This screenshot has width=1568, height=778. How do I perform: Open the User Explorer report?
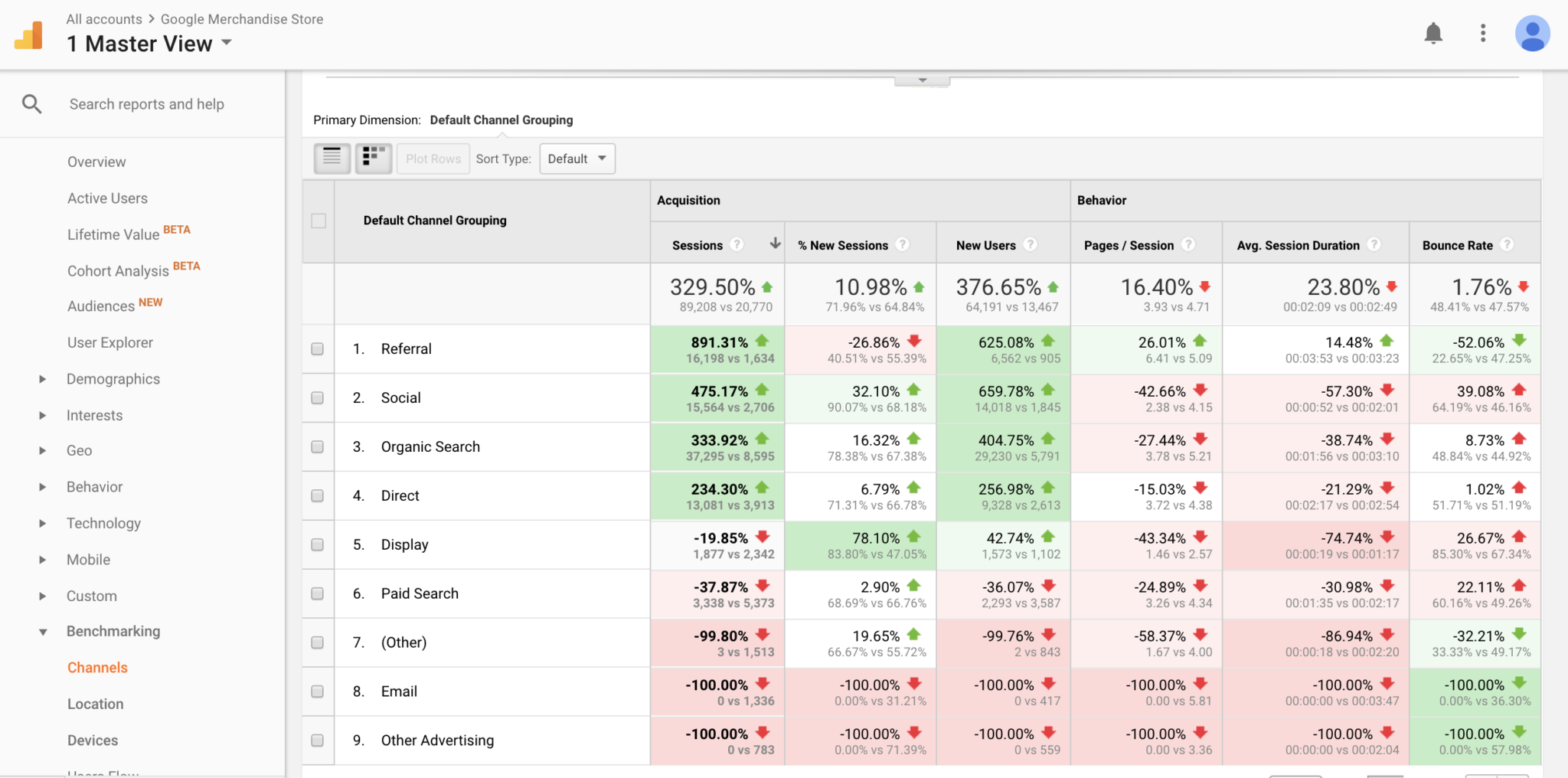(x=110, y=342)
